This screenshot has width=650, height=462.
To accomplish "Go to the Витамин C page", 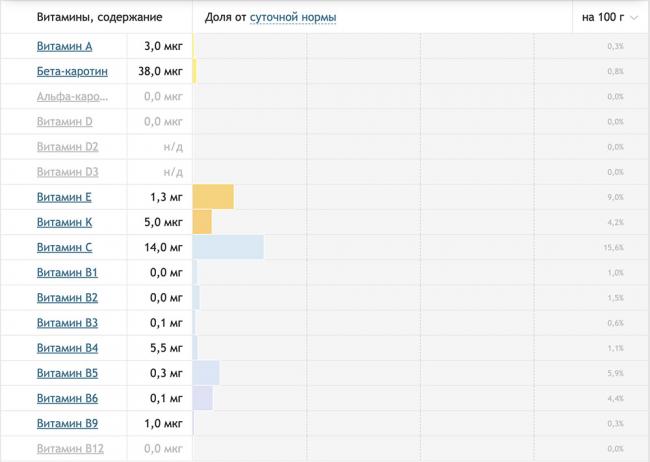I will (64, 247).
